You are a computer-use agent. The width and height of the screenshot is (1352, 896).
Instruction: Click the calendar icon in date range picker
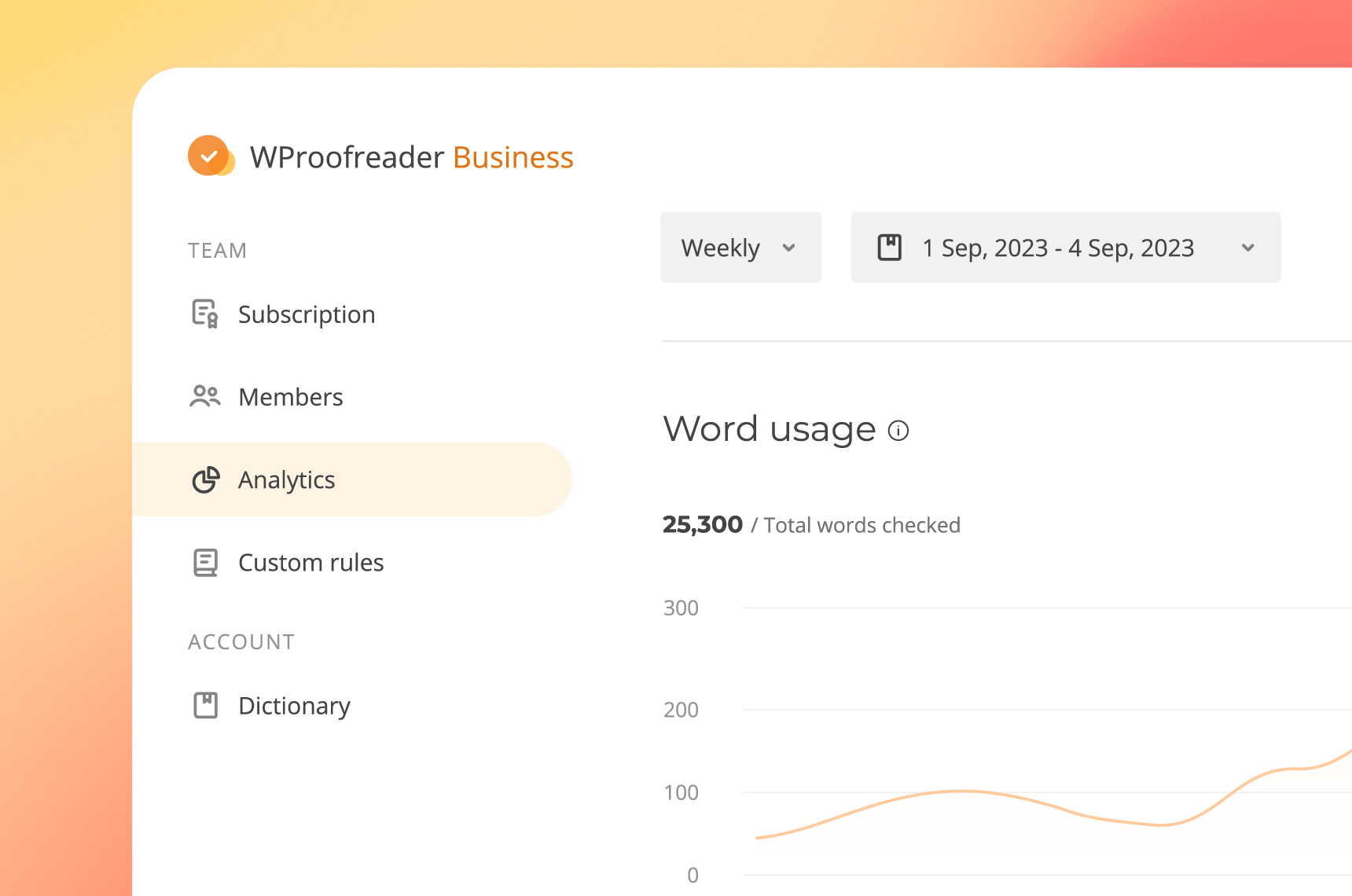tap(889, 248)
